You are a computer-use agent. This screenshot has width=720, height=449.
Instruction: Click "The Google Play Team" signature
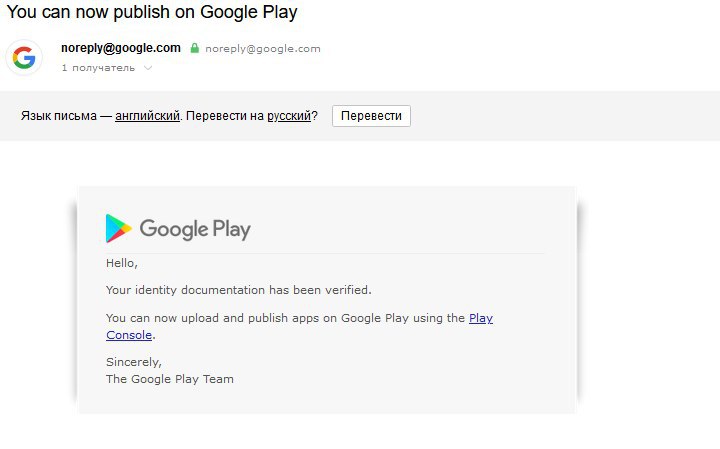170,379
